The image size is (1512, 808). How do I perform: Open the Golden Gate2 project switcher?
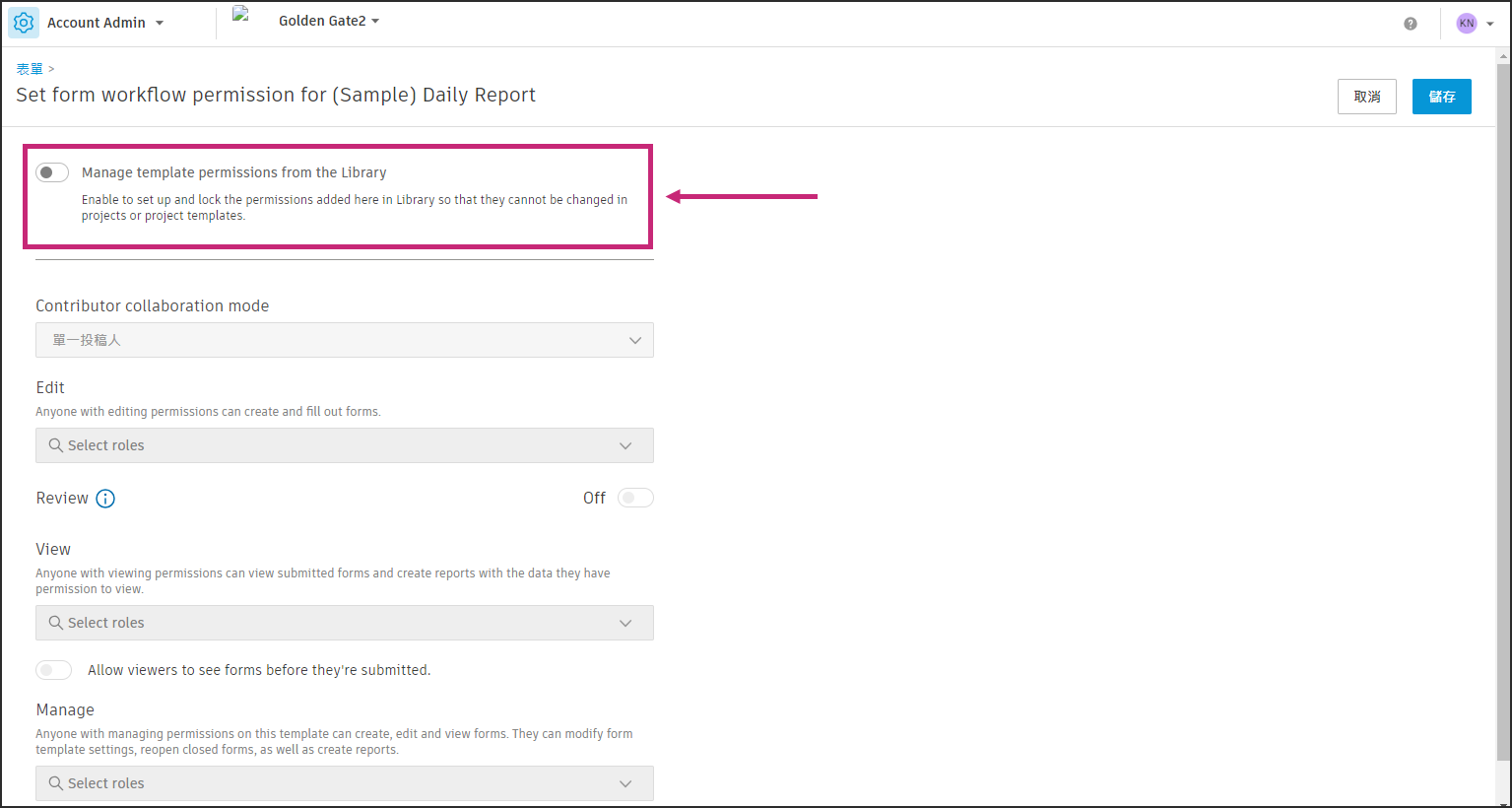coord(329,21)
